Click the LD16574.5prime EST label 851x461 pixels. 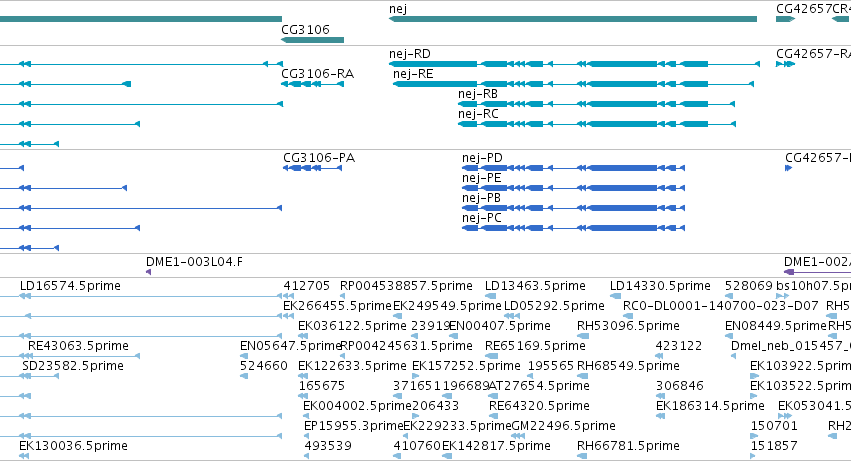click(x=70, y=286)
